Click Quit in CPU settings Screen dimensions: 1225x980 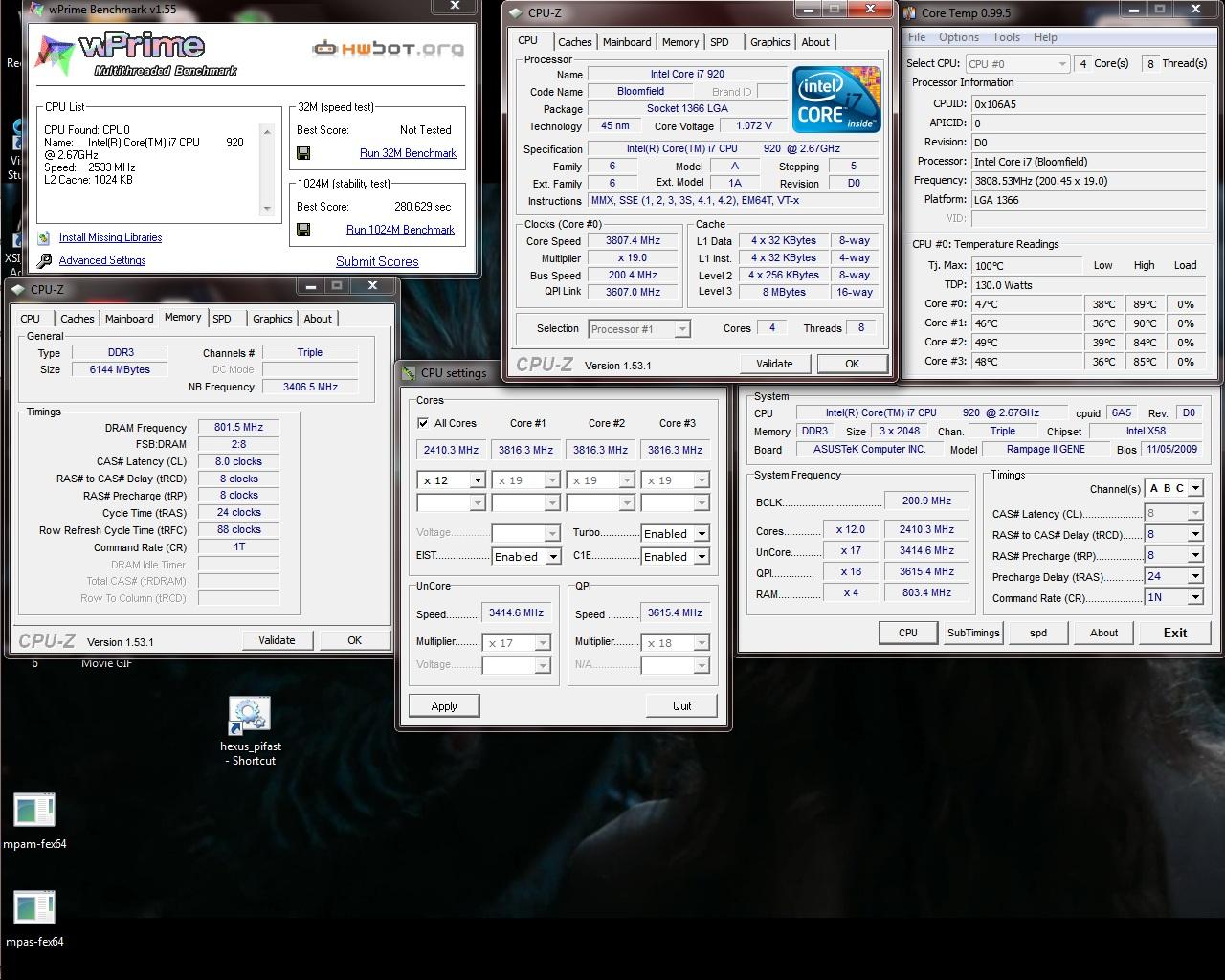681,706
